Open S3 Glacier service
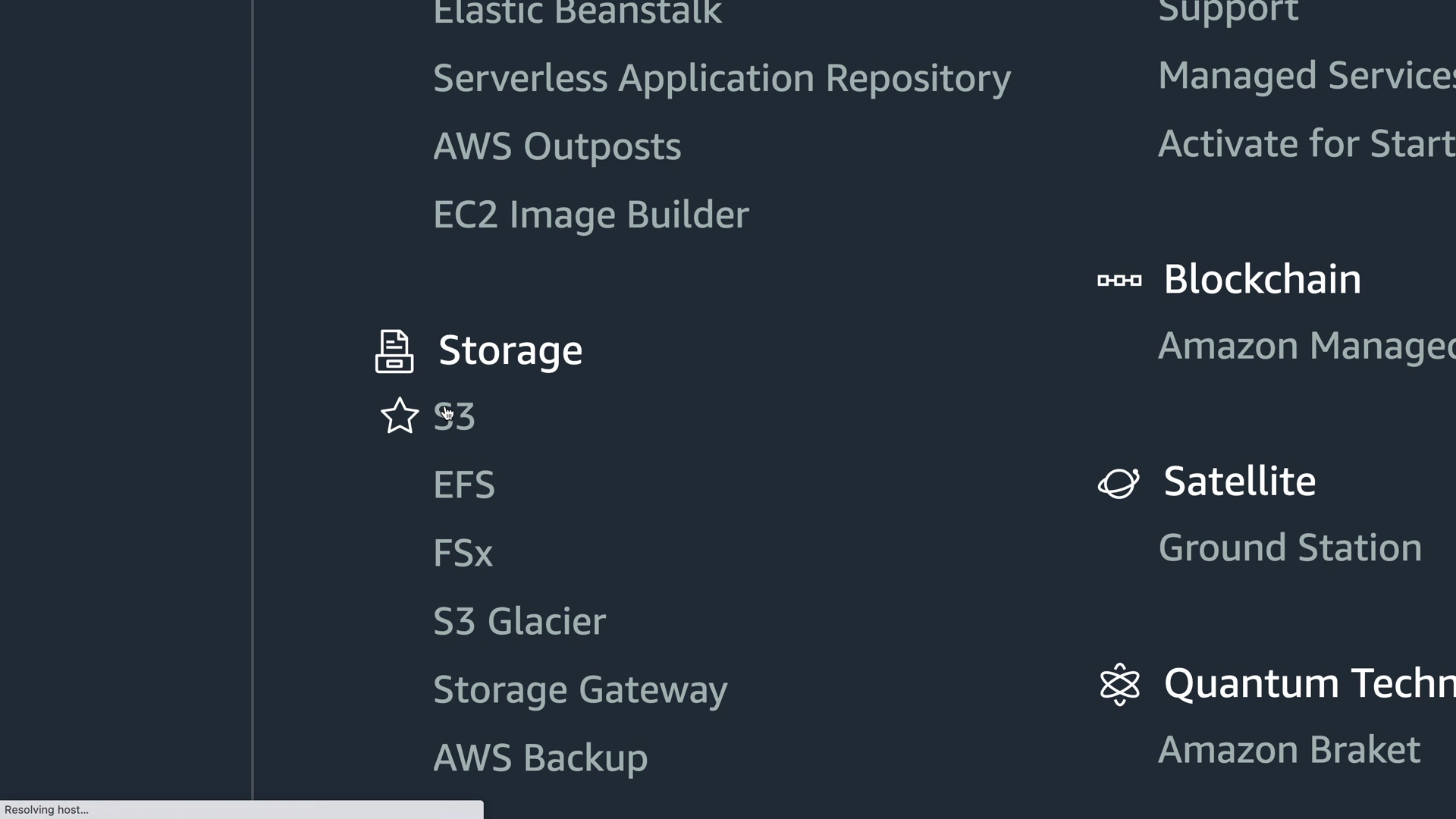 click(x=519, y=622)
